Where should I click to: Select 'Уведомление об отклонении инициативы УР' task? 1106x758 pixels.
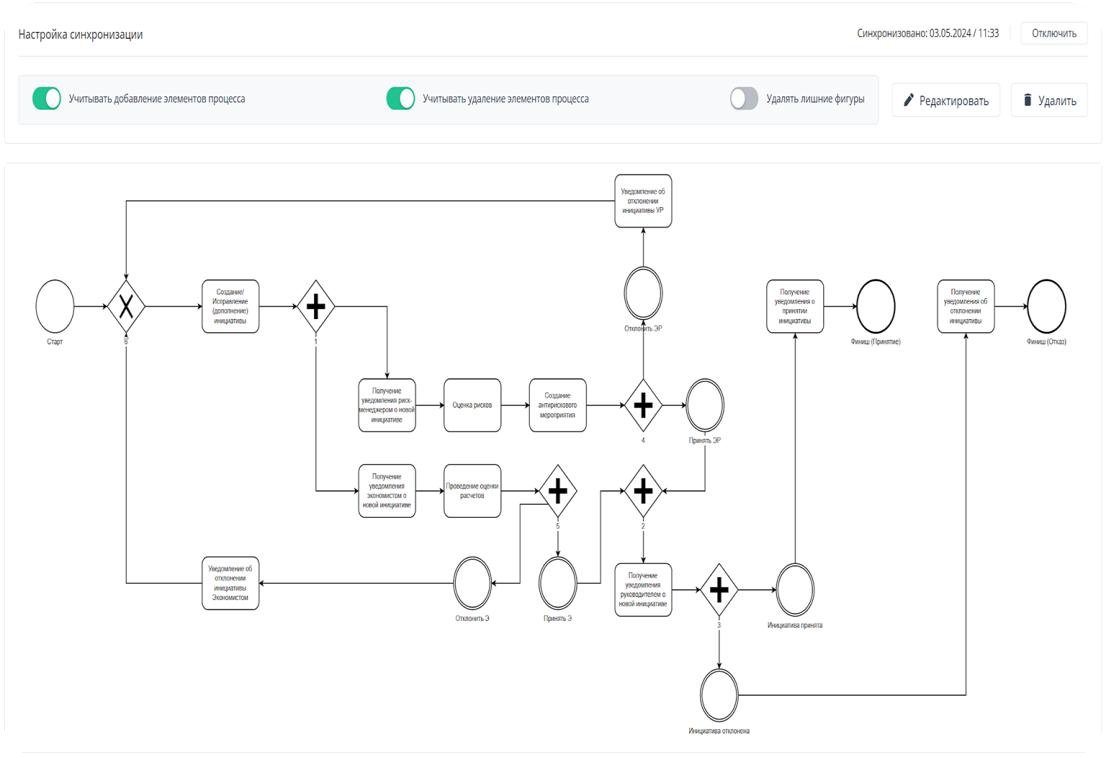point(643,201)
